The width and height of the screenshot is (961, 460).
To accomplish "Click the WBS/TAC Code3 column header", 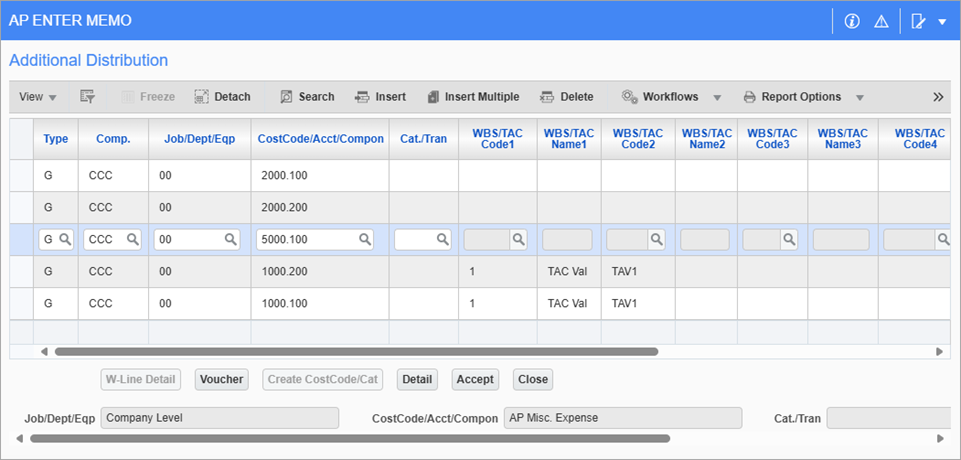I will [772, 139].
